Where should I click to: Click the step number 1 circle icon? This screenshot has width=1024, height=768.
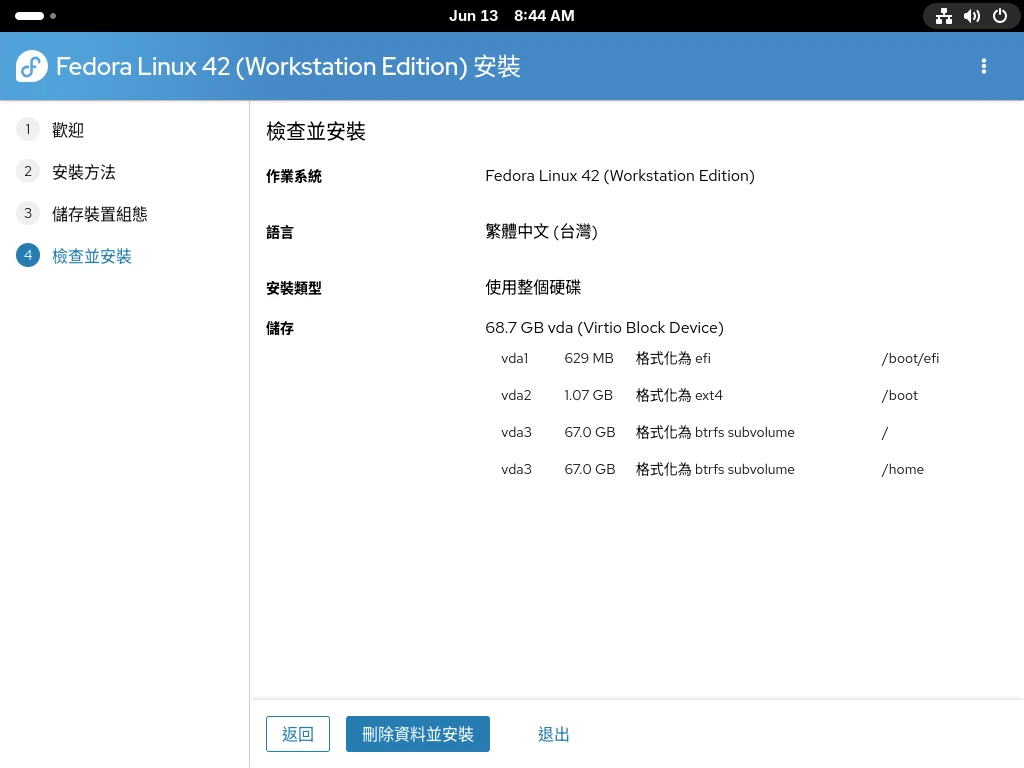click(x=28, y=129)
